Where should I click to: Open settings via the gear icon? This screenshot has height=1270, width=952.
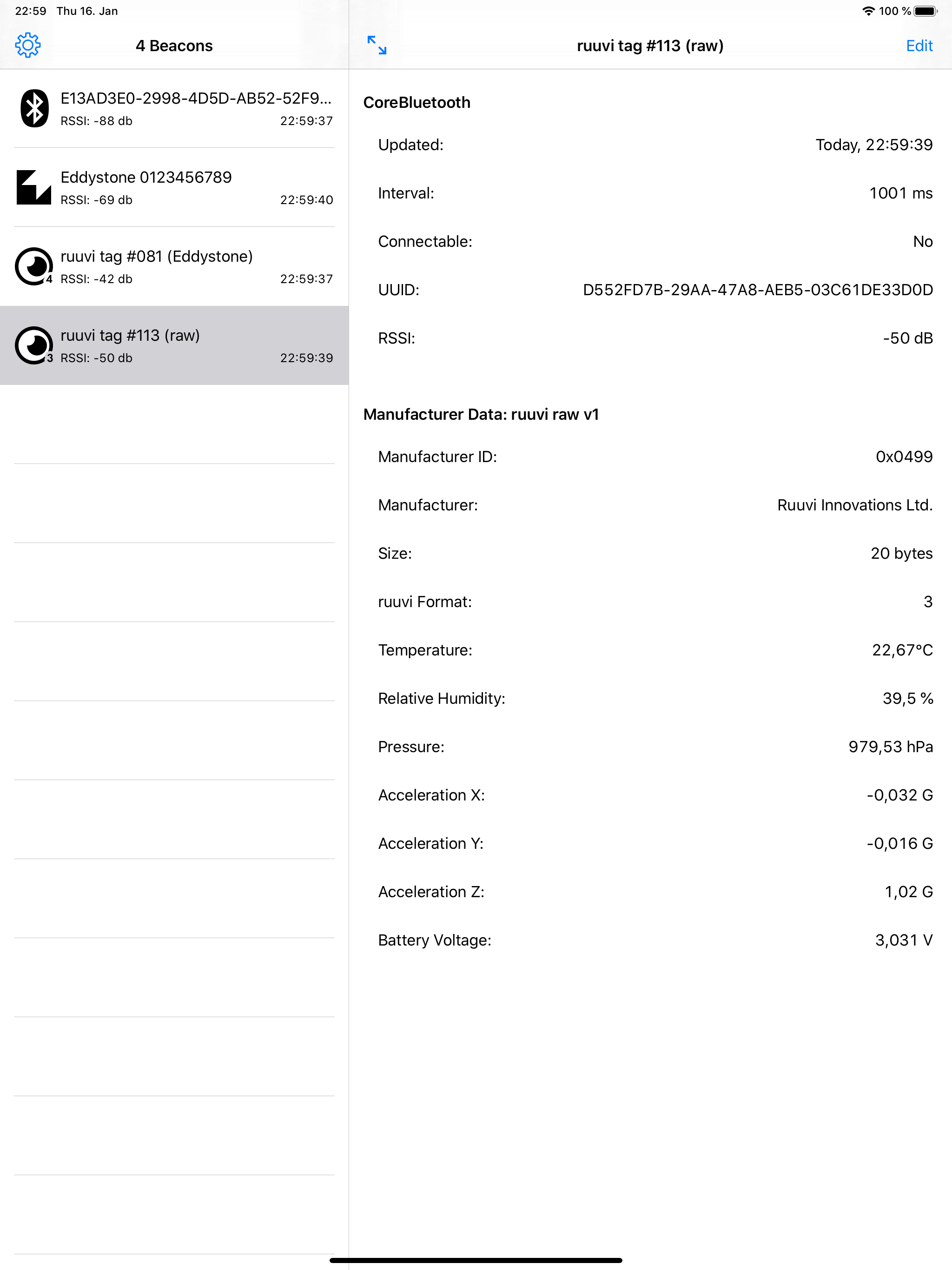pyautogui.click(x=27, y=46)
